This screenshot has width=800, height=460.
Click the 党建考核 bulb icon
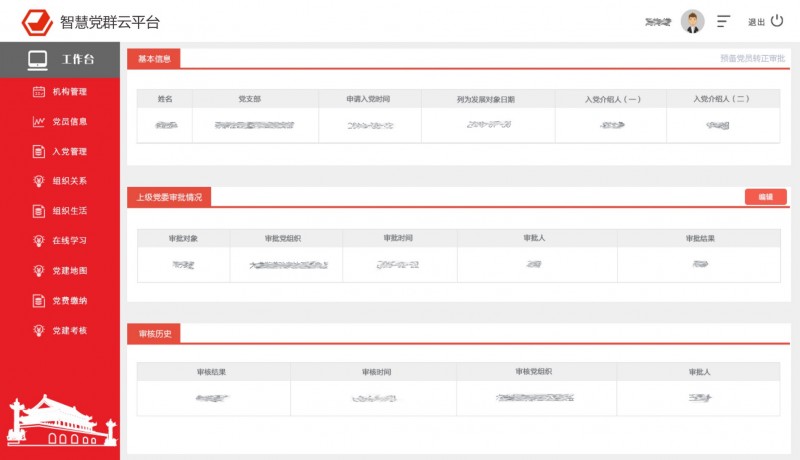(x=39, y=330)
